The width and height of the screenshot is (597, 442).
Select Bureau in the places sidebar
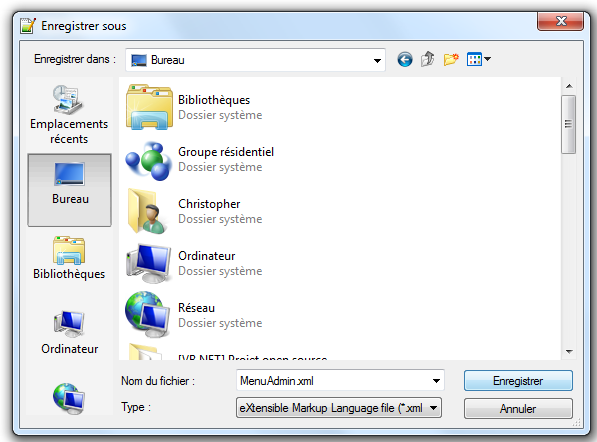[x=69, y=190]
